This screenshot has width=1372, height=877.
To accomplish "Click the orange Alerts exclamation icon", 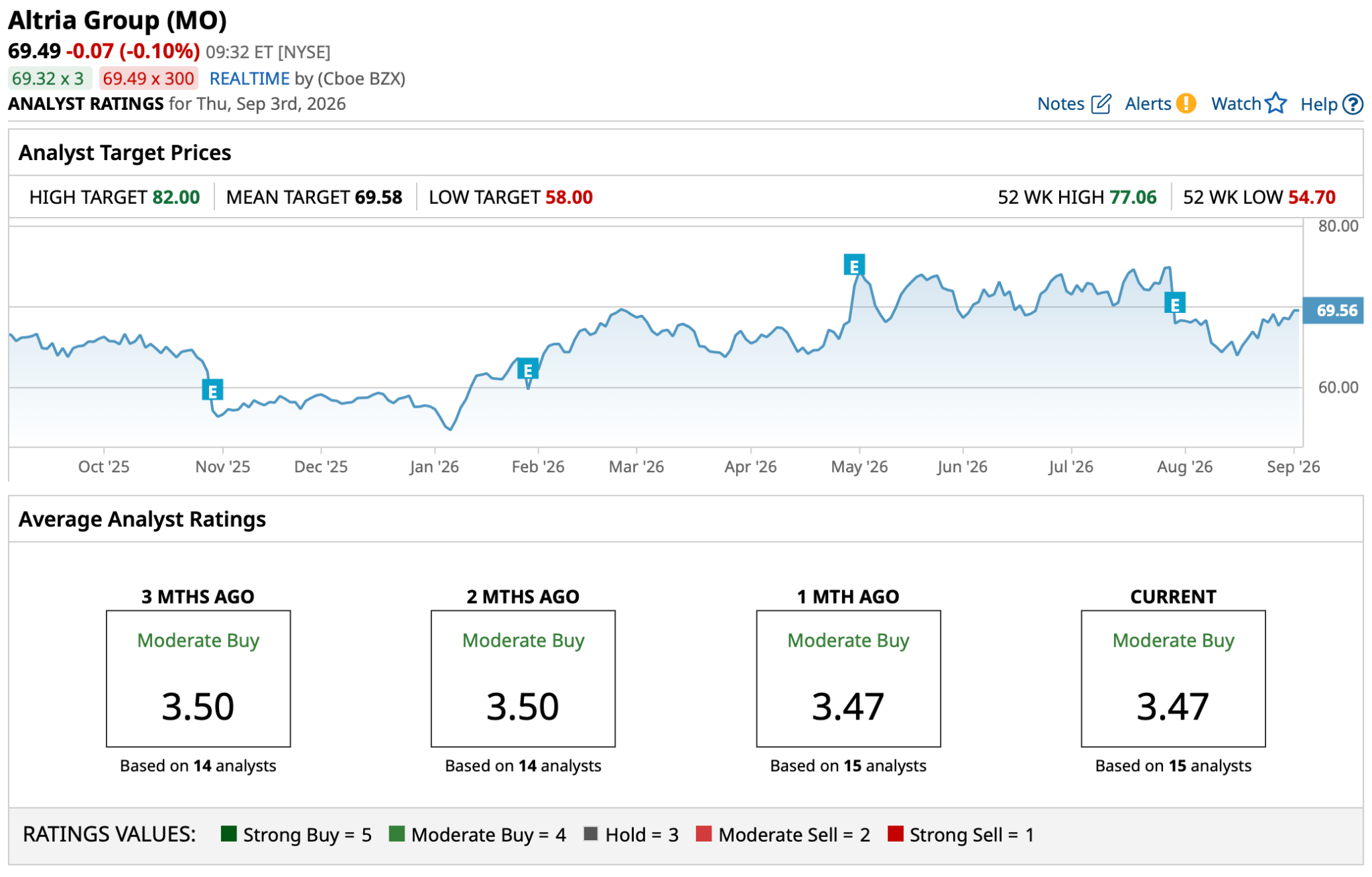I will pyautogui.click(x=1186, y=103).
